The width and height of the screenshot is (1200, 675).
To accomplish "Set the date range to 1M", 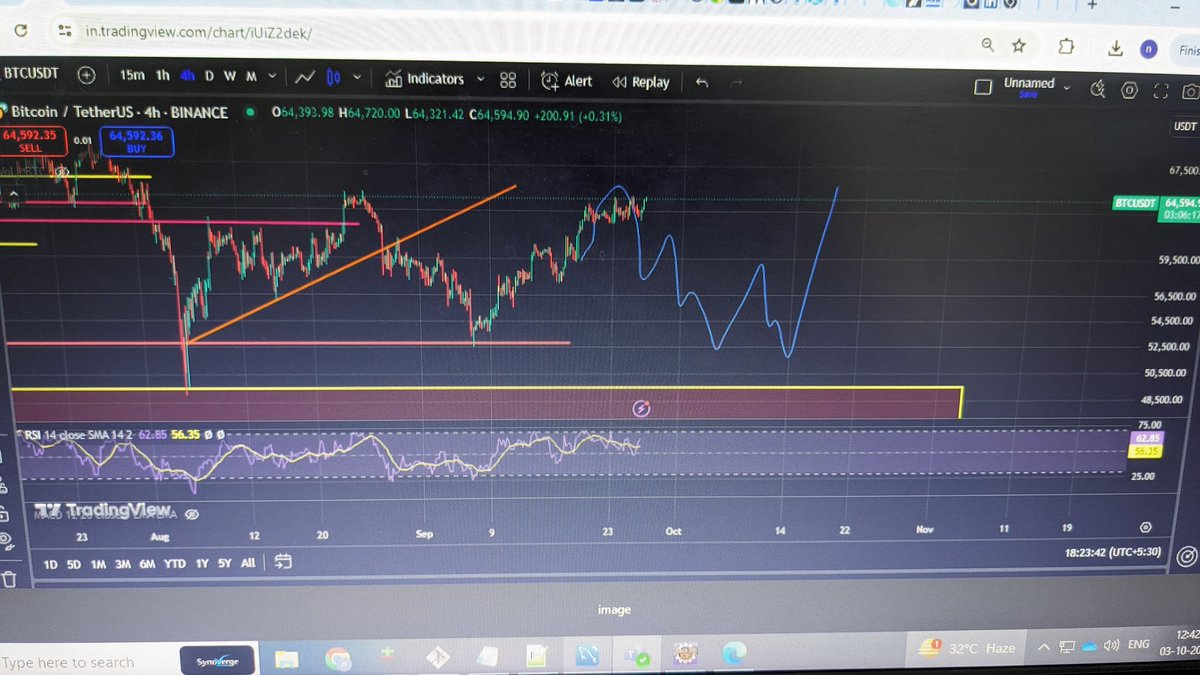I will [98, 564].
